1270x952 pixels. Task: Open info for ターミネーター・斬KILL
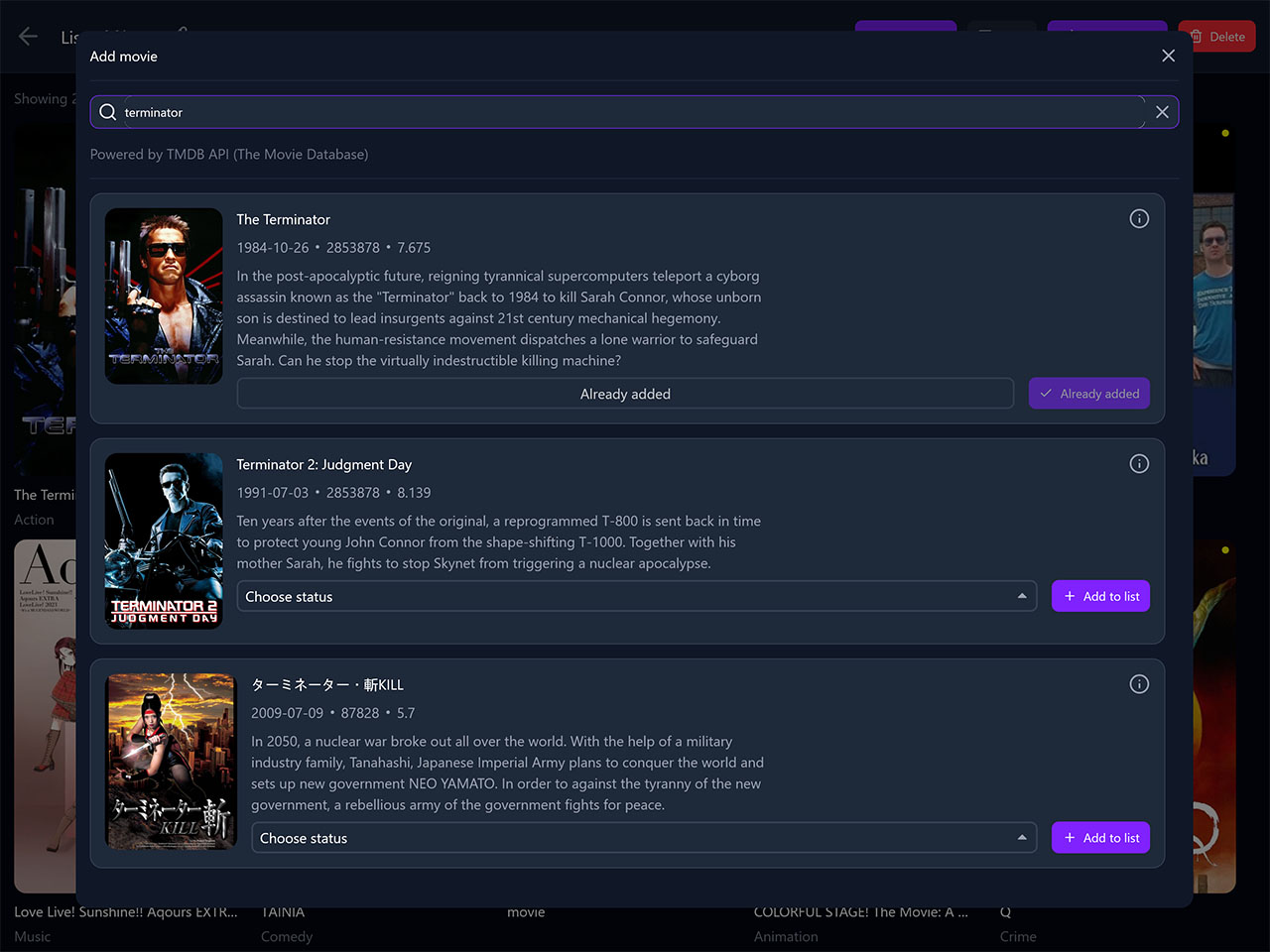click(x=1139, y=683)
